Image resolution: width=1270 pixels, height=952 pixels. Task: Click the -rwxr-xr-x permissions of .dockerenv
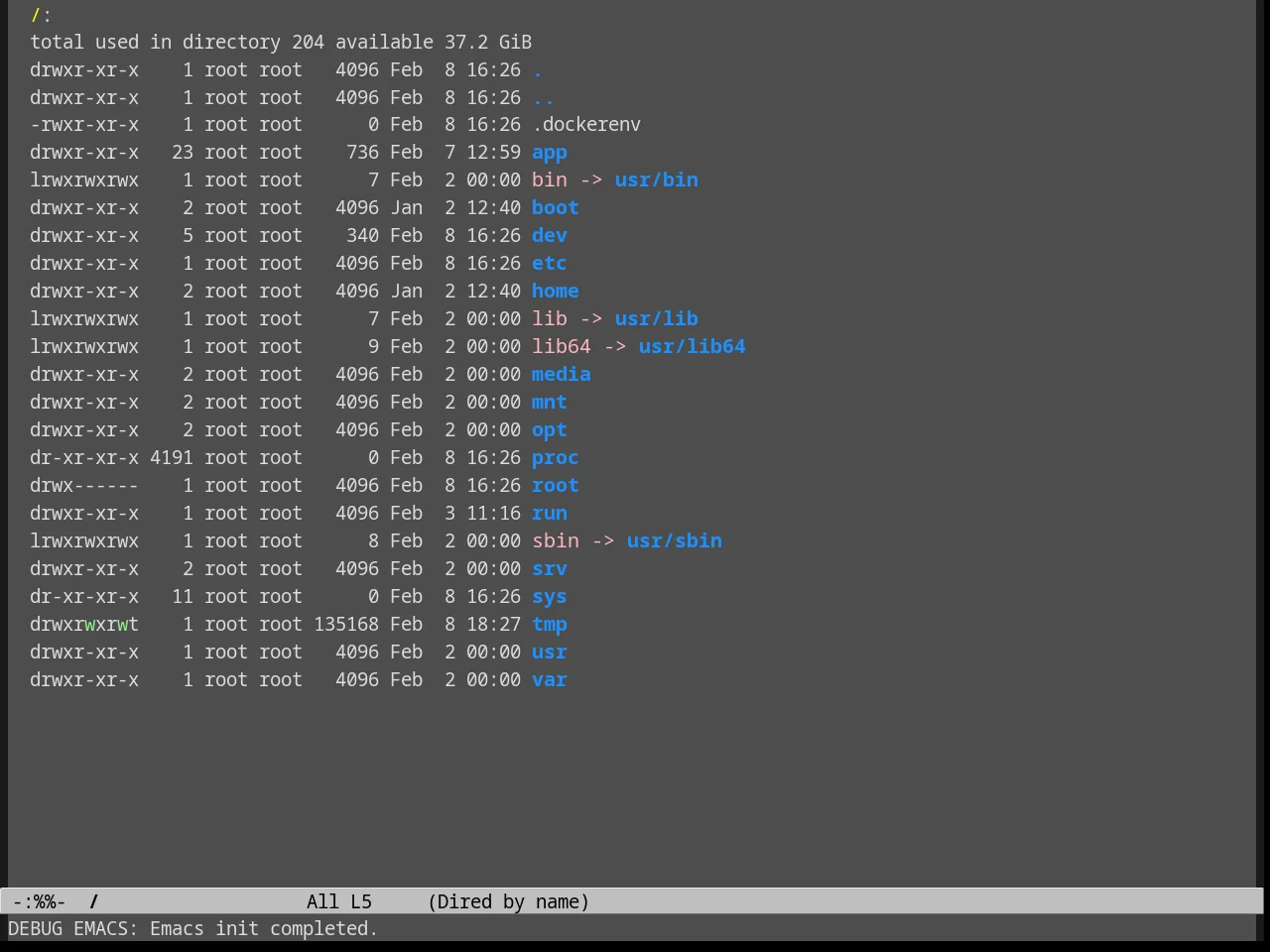pyautogui.click(x=84, y=125)
